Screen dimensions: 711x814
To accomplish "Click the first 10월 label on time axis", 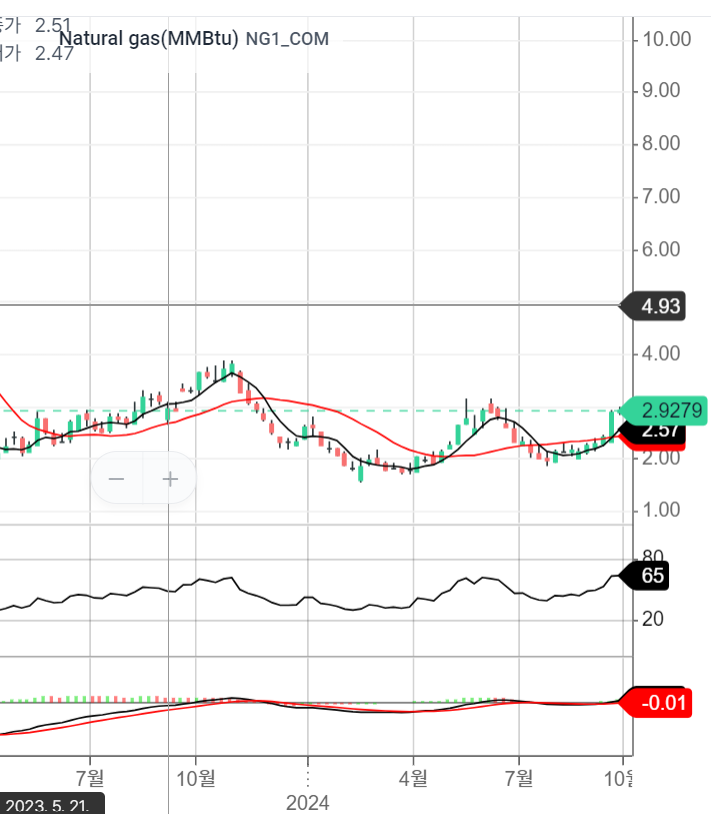I will click(x=195, y=775).
